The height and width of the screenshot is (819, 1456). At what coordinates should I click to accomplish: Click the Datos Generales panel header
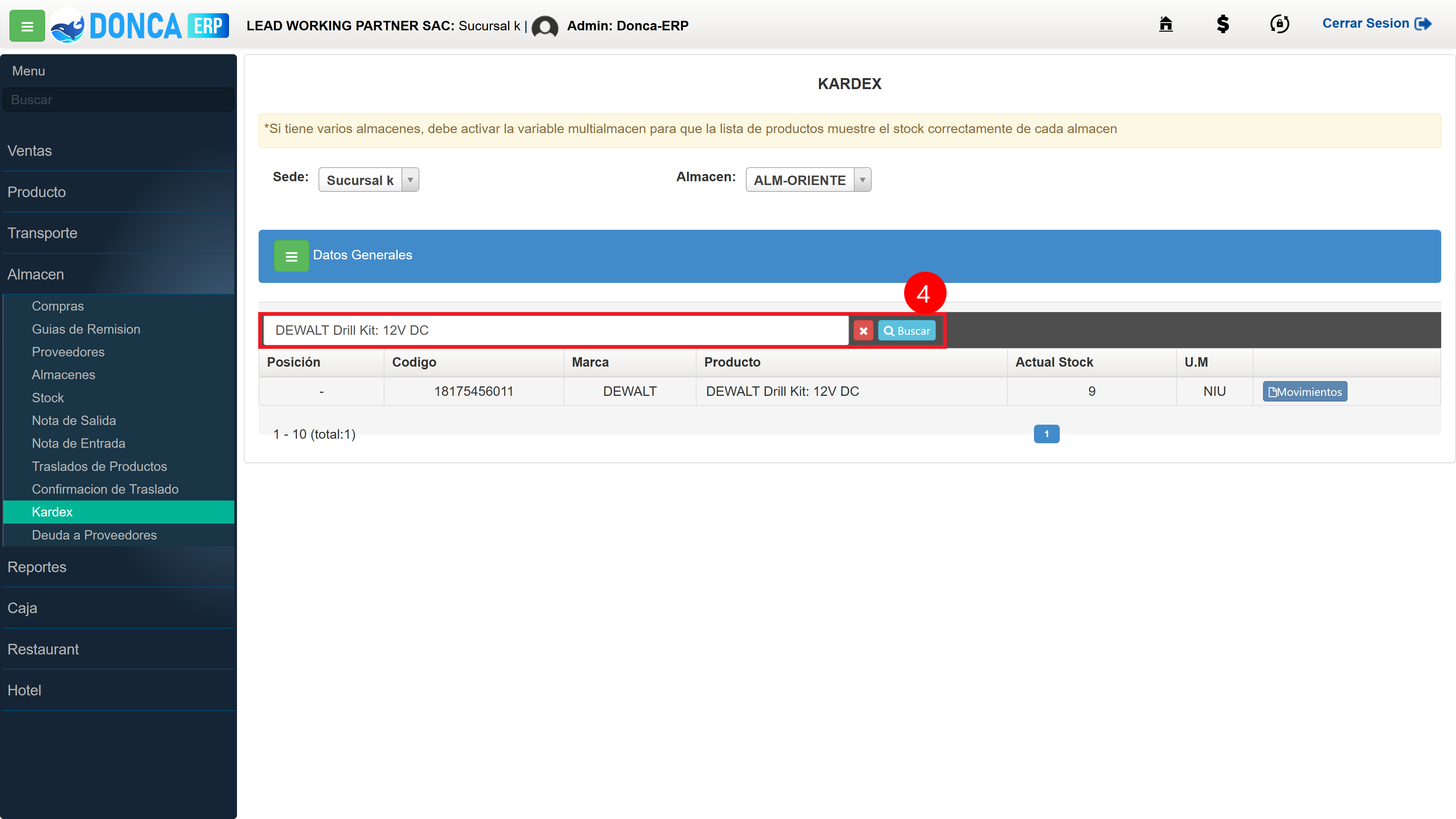849,256
